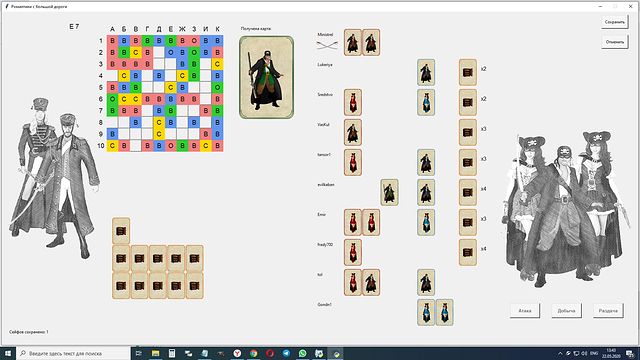Click the Раздача button

click(x=608, y=311)
